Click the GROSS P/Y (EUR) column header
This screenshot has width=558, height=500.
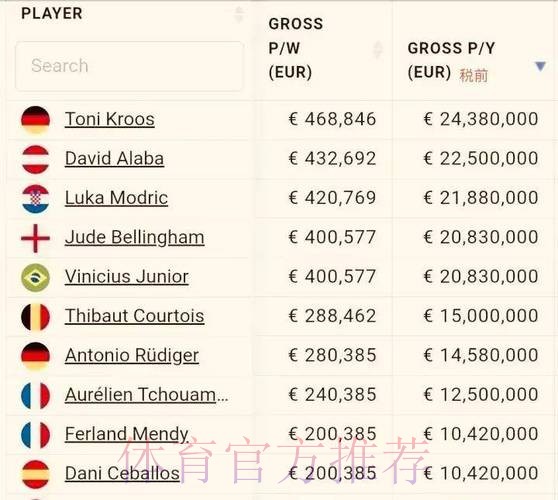pyautogui.click(x=451, y=60)
